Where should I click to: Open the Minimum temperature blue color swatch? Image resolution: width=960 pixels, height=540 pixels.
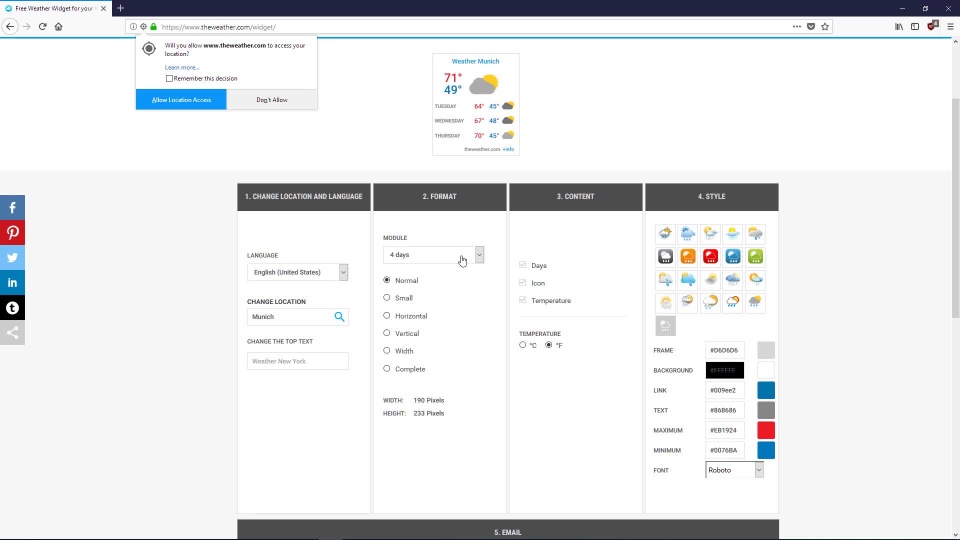[766, 450]
